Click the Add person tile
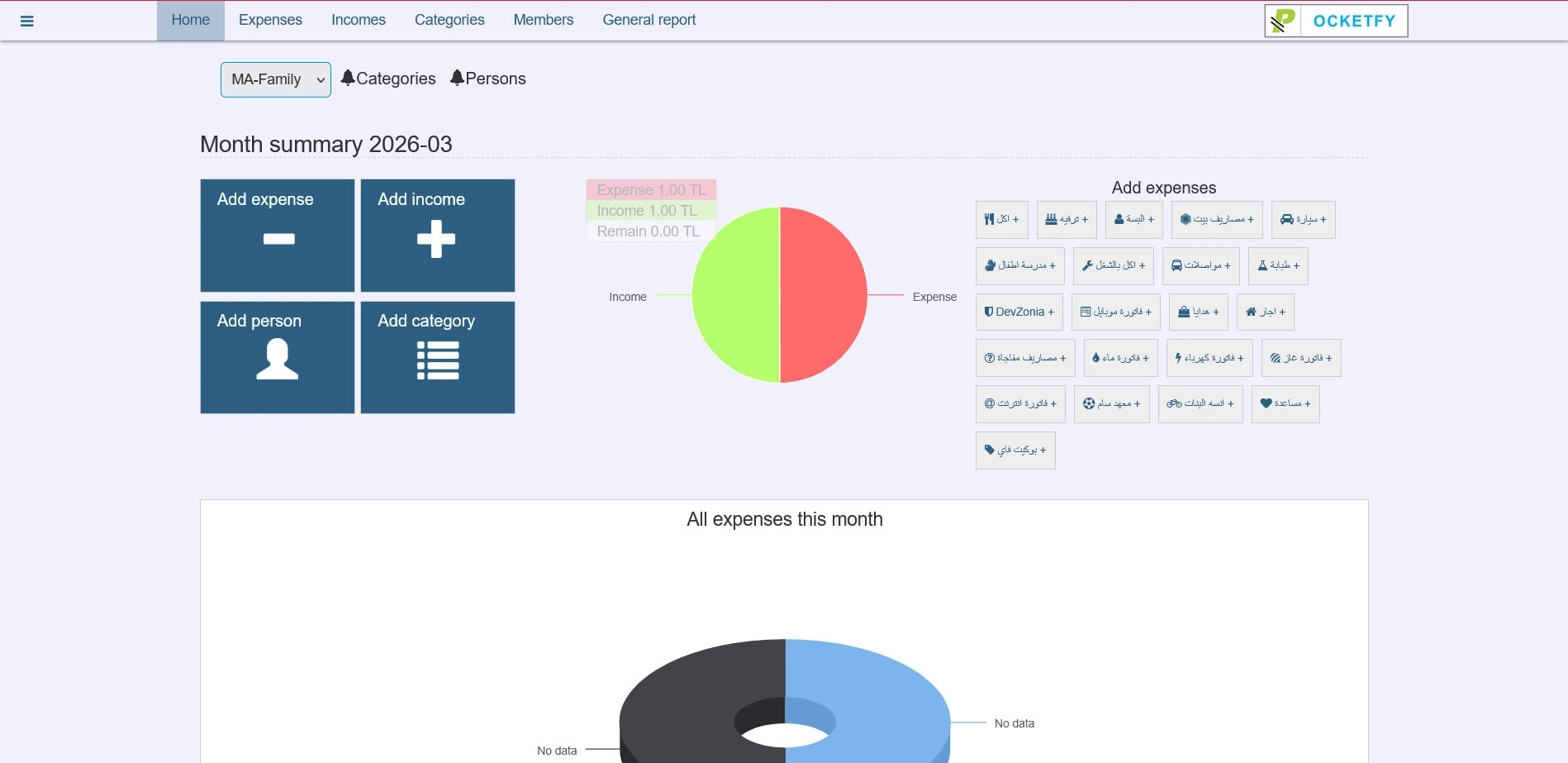 click(x=277, y=357)
